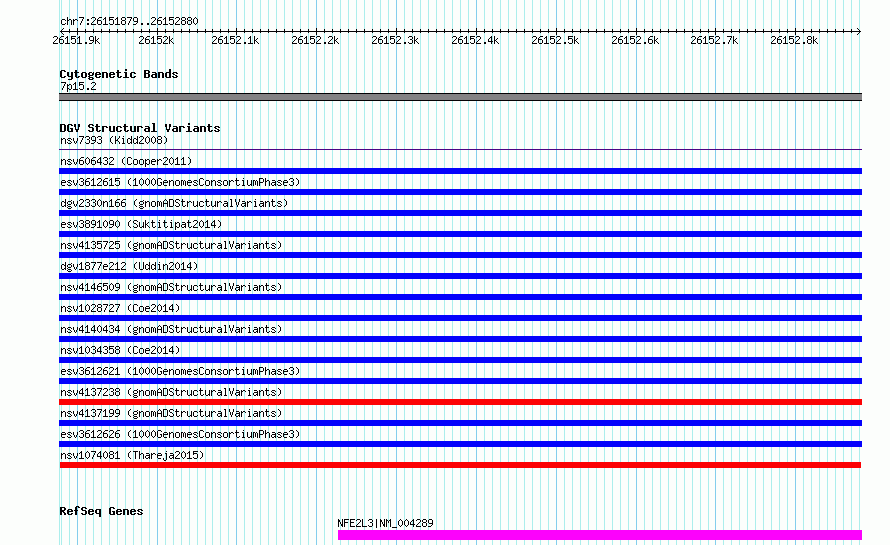
Task: Open the DGV Structural Variants track title
Action: tap(140, 128)
